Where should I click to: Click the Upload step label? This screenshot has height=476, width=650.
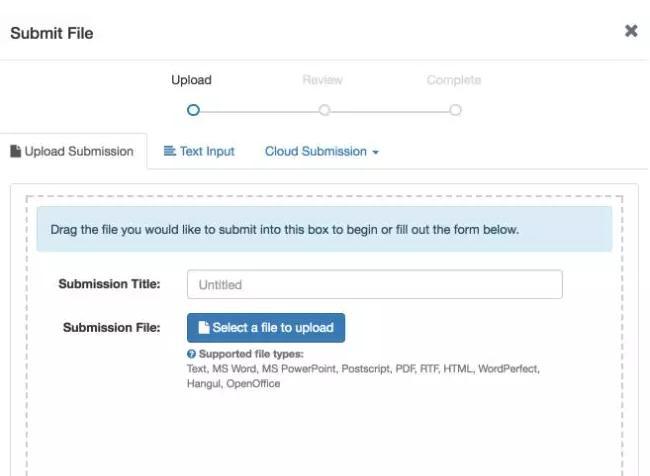point(192,80)
